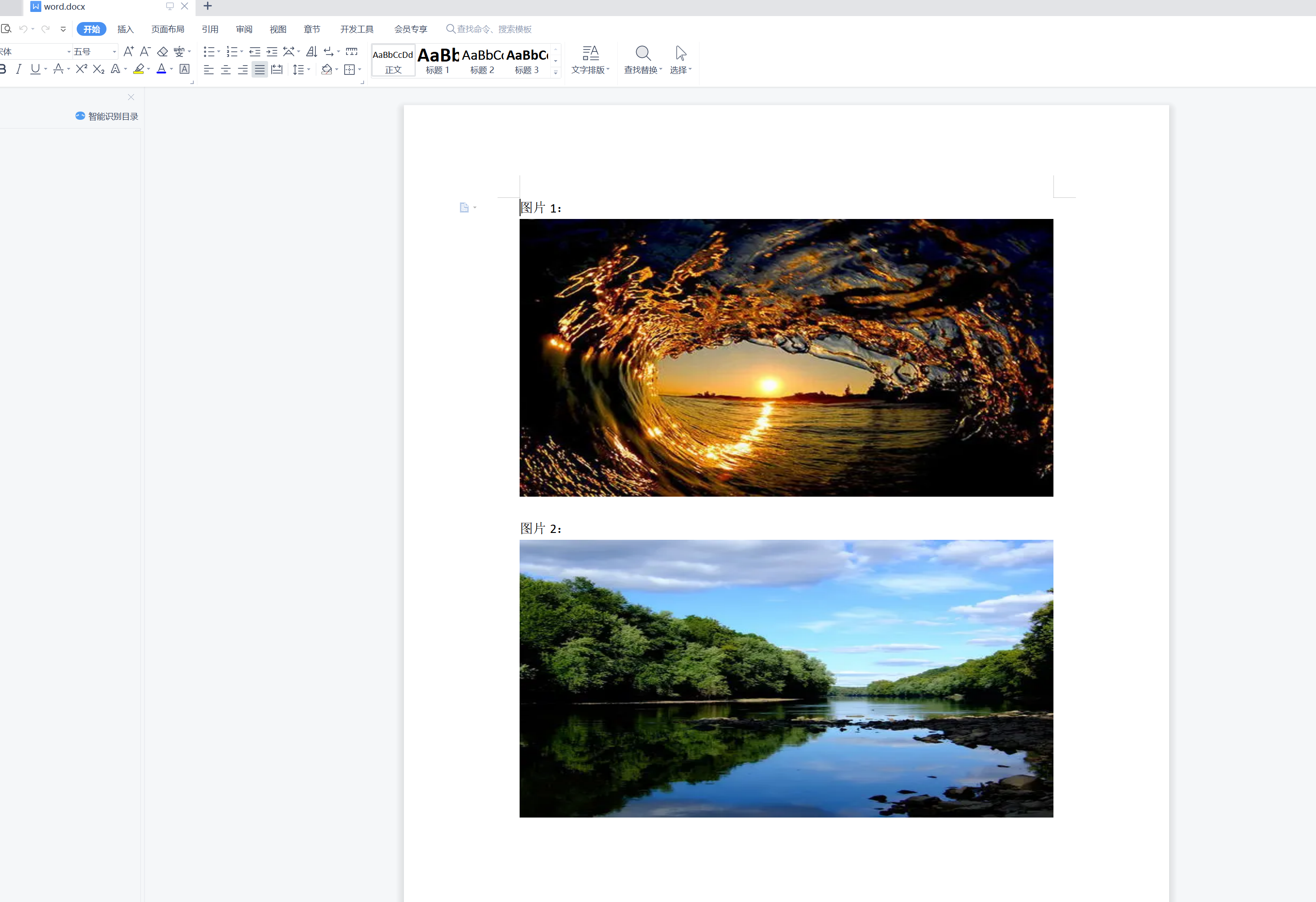This screenshot has width=1316, height=902.
Task: Toggle center text alignment
Action: tap(226, 70)
